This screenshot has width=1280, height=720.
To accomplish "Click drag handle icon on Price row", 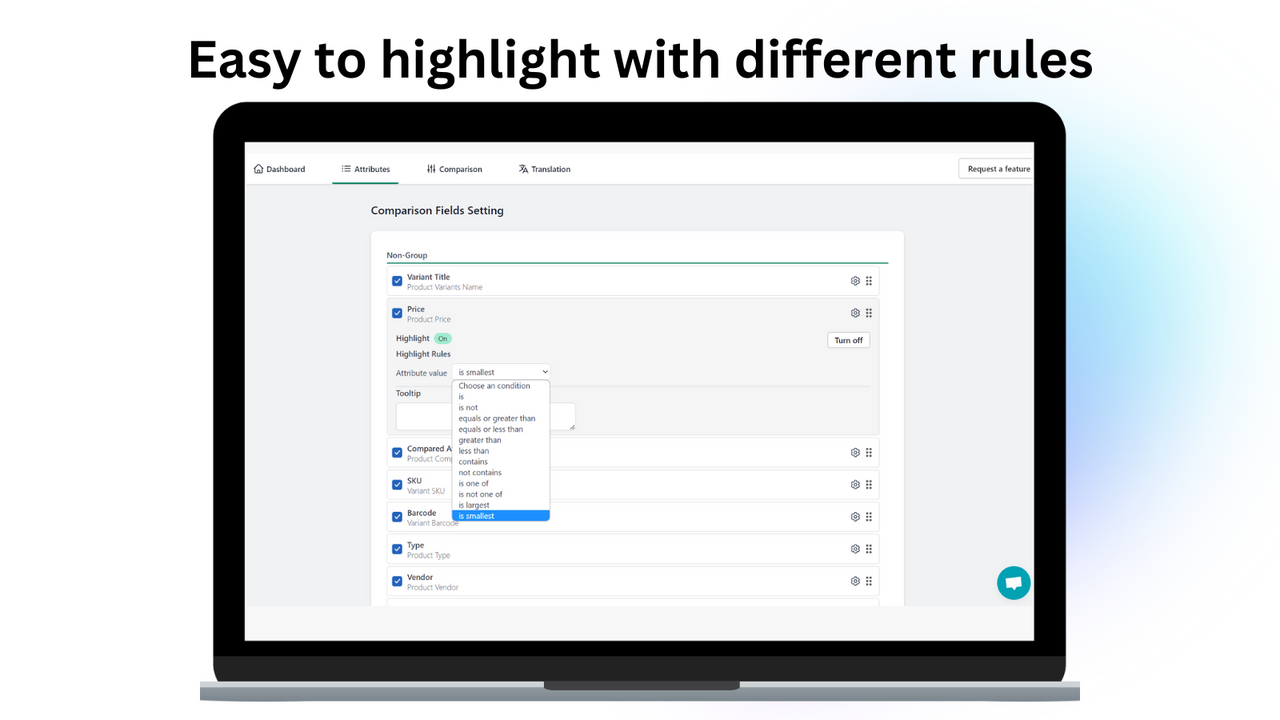I will click(869, 313).
